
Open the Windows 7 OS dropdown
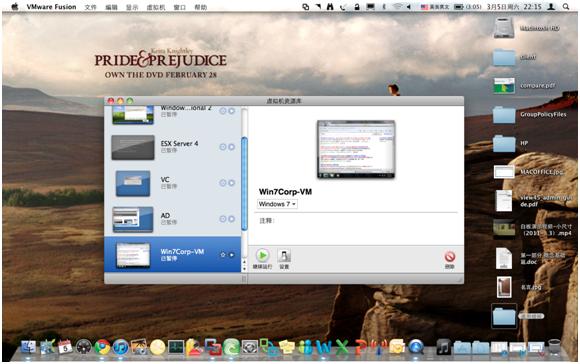coord(277,204)
